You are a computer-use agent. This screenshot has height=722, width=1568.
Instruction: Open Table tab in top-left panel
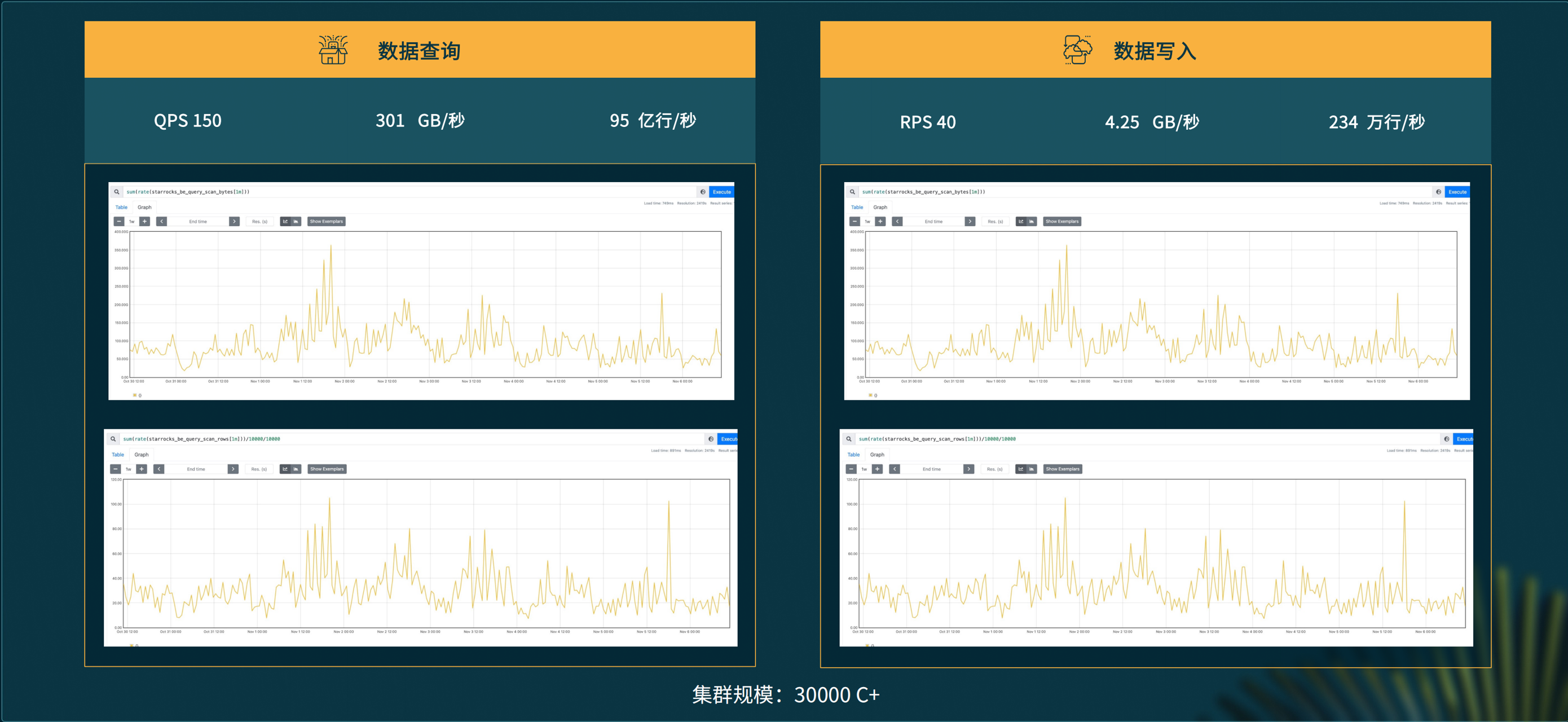[121, 208]
